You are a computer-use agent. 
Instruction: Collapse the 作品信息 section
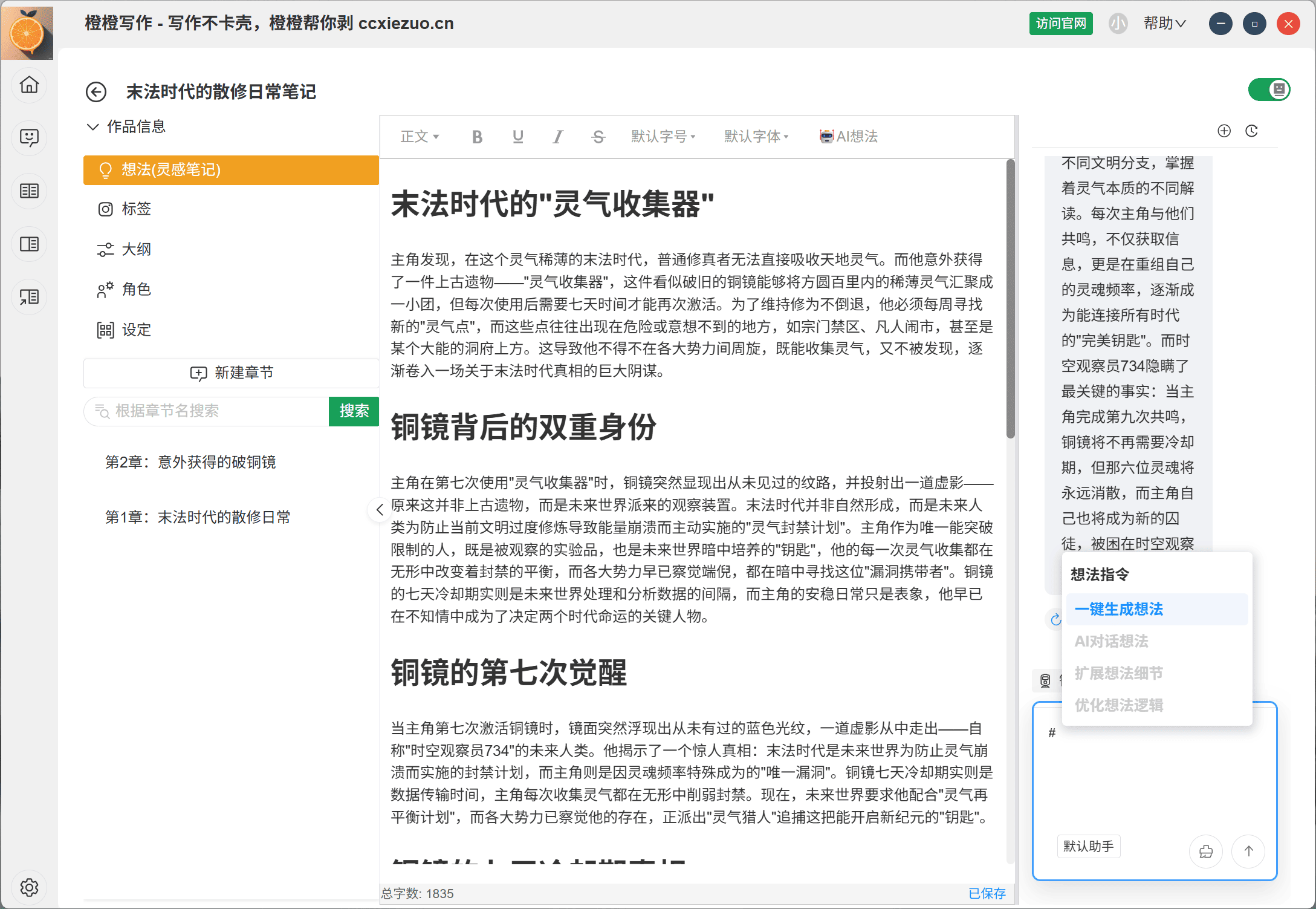click(93, 127)
